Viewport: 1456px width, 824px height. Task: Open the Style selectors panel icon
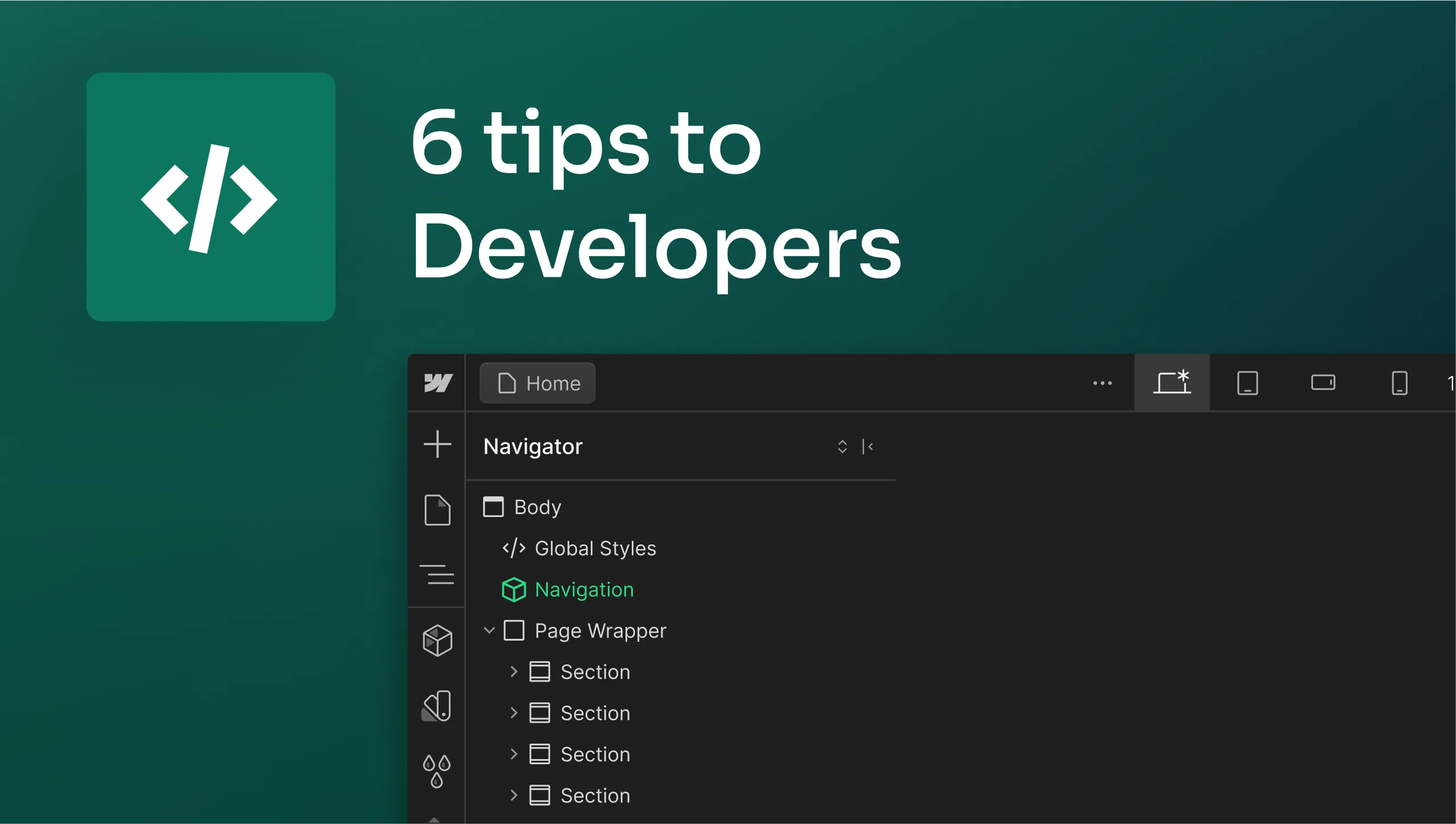pos(437,706)
